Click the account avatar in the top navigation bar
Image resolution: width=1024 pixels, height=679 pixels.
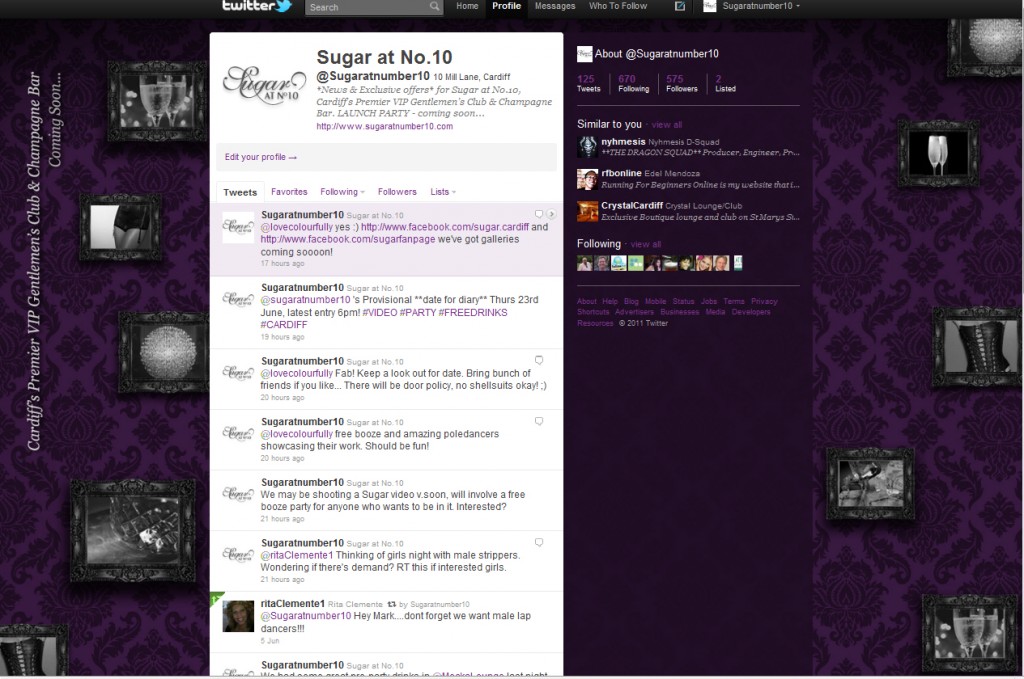709,6
